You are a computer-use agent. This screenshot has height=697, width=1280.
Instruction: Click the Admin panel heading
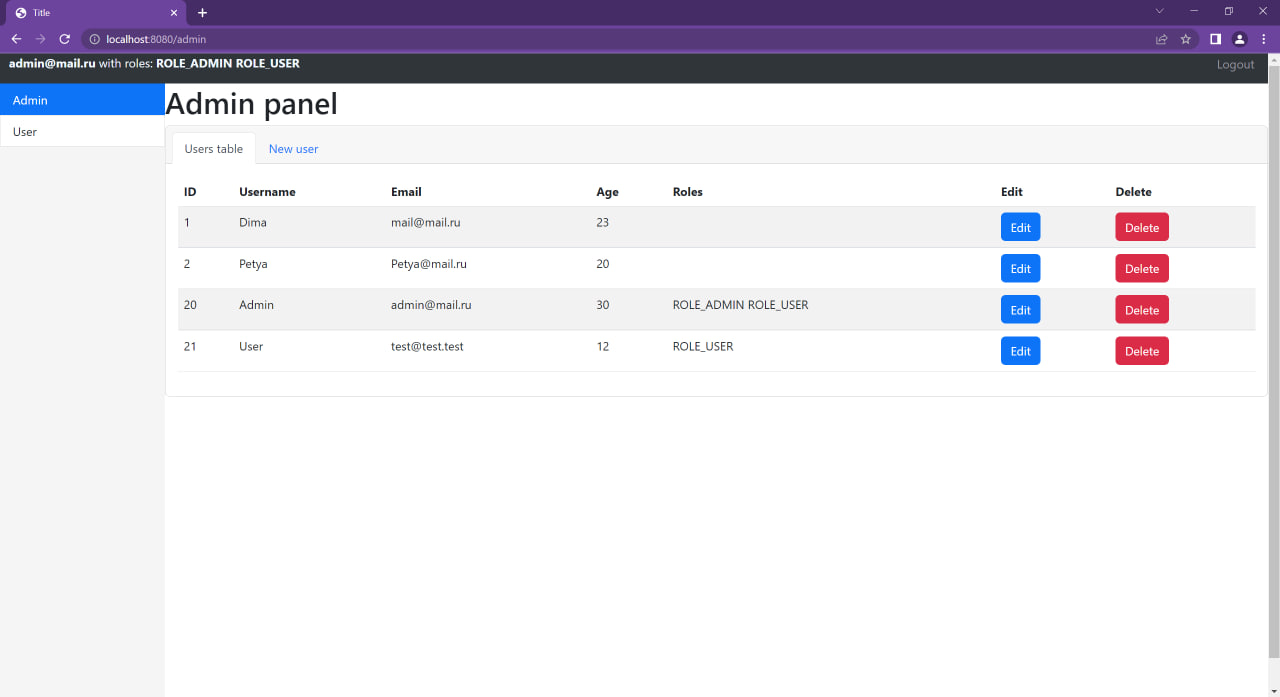click(251, 104)
